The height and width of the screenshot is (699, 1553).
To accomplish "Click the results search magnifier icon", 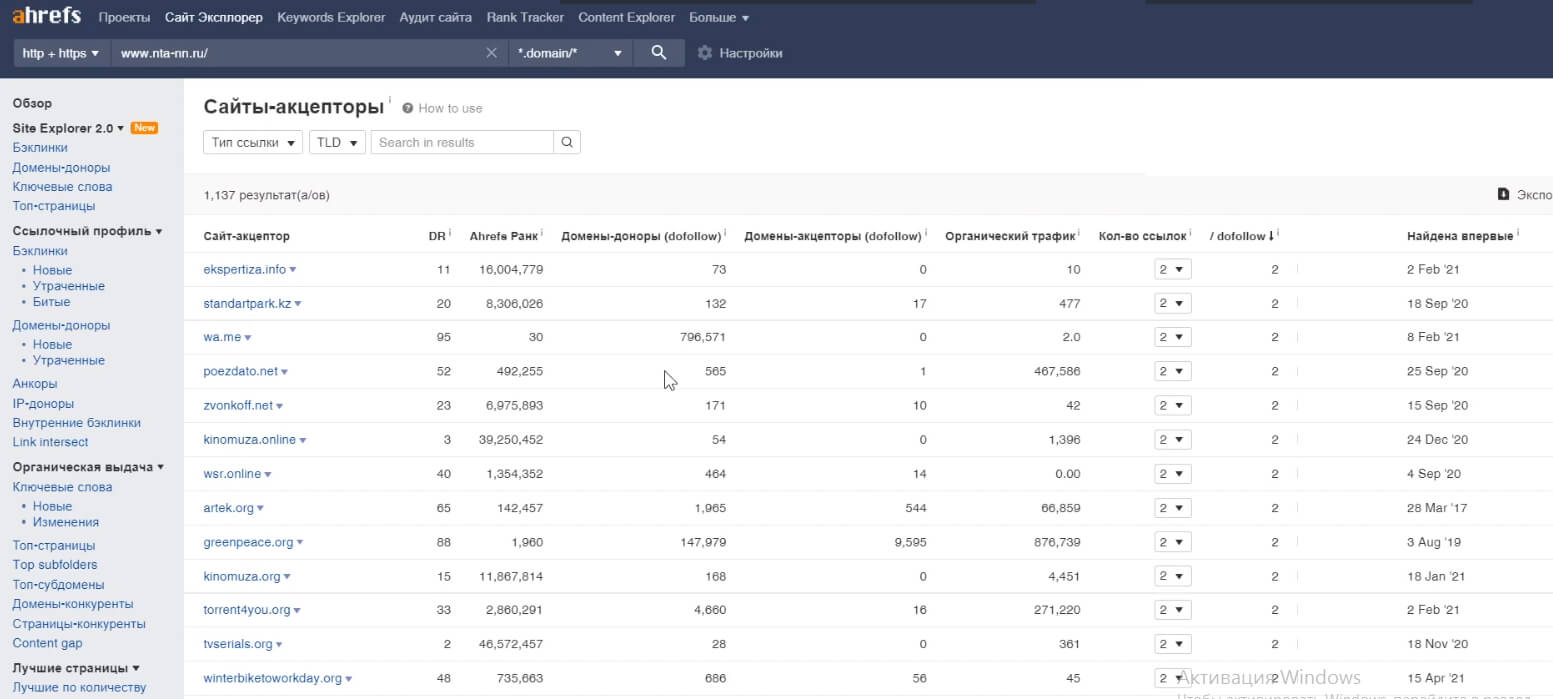I will pyautogui.click(x=567, y=142).
